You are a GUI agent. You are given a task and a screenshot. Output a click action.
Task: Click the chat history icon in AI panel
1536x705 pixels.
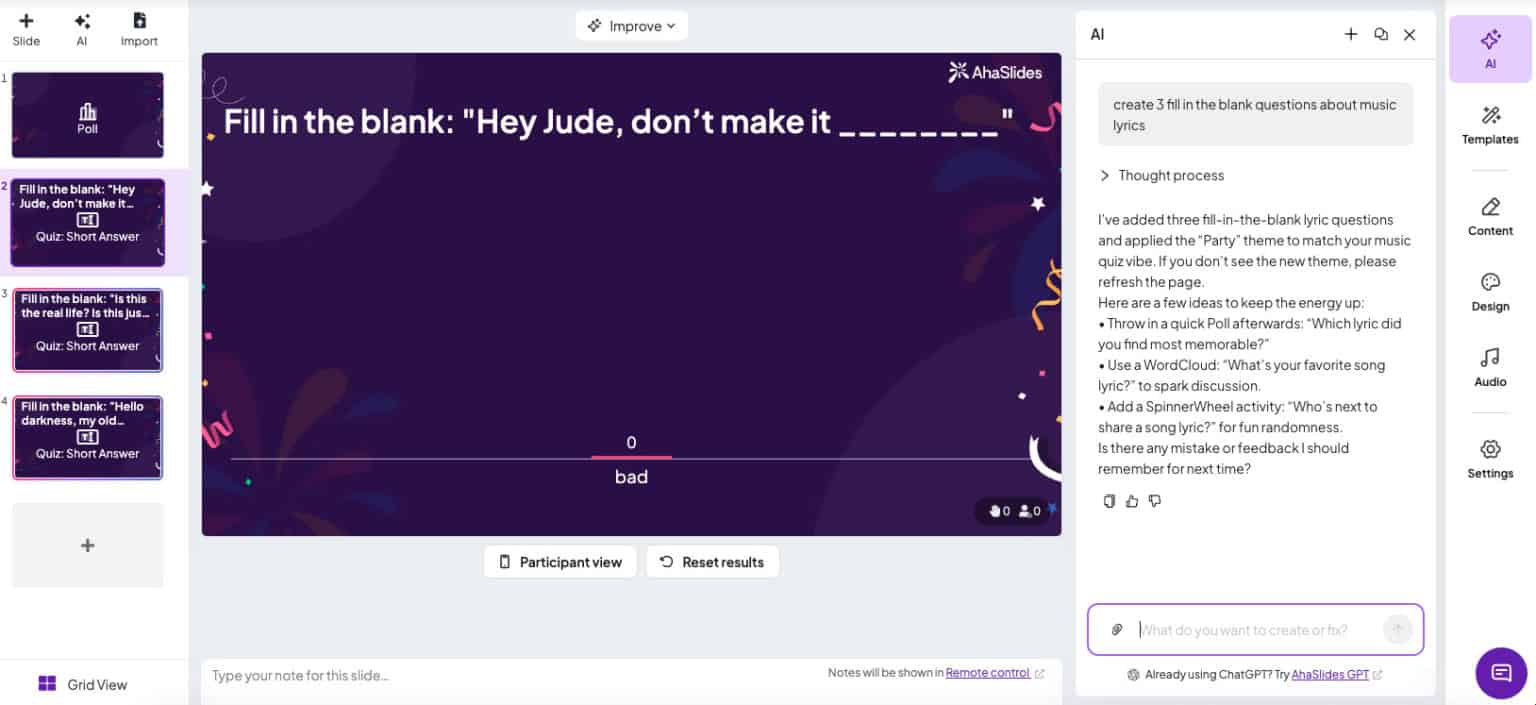[1381, 34]
